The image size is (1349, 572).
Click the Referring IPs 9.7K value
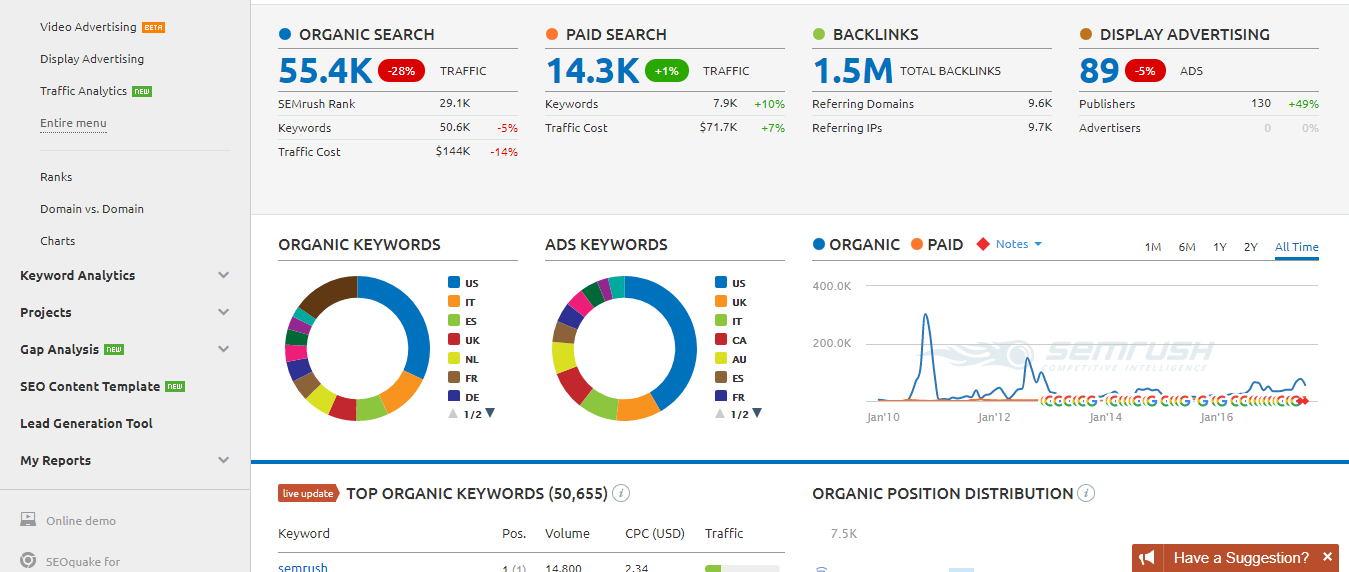coord(1040,128)
